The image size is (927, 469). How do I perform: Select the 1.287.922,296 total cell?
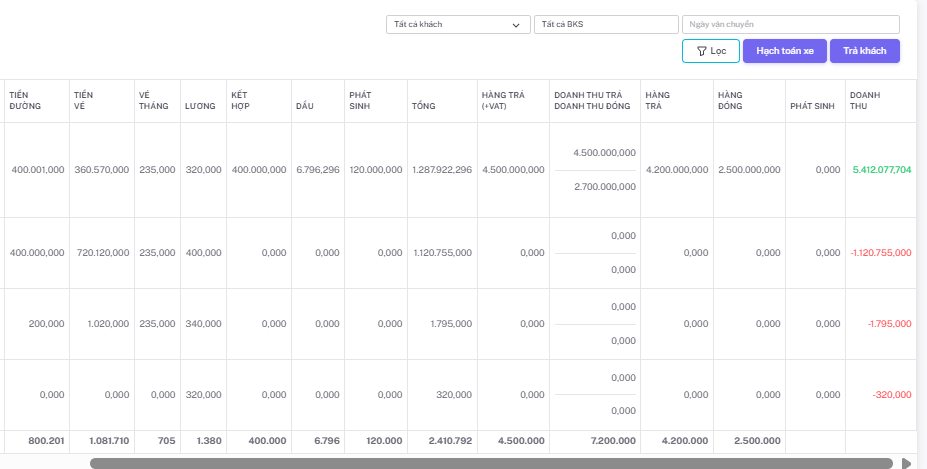pyautogui.click(x=441, y=170)
